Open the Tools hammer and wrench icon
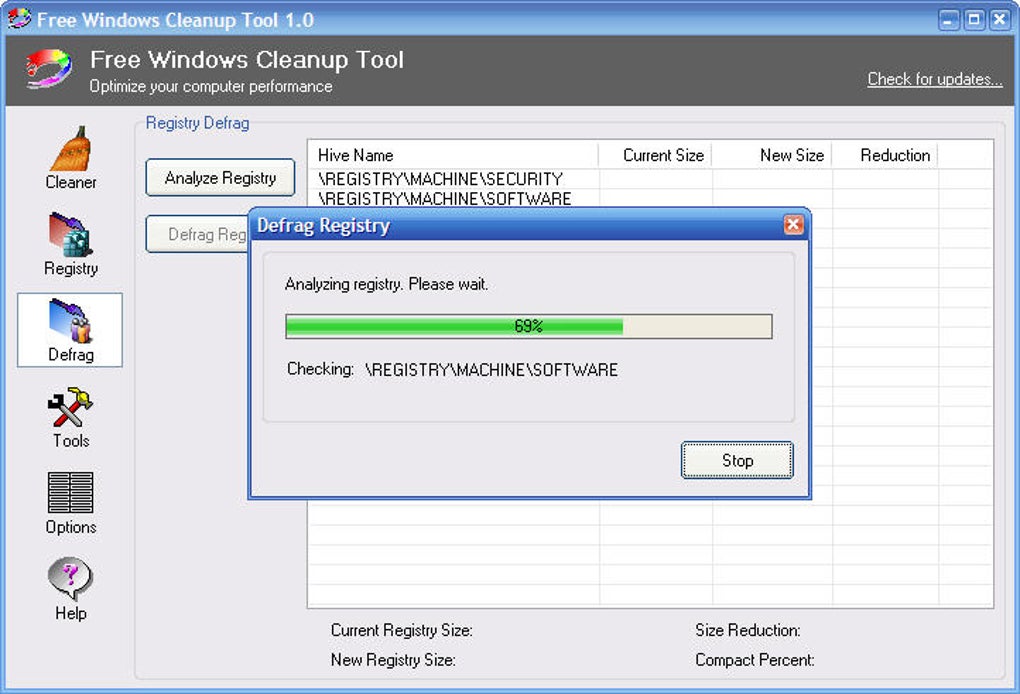 coord(70,407)
